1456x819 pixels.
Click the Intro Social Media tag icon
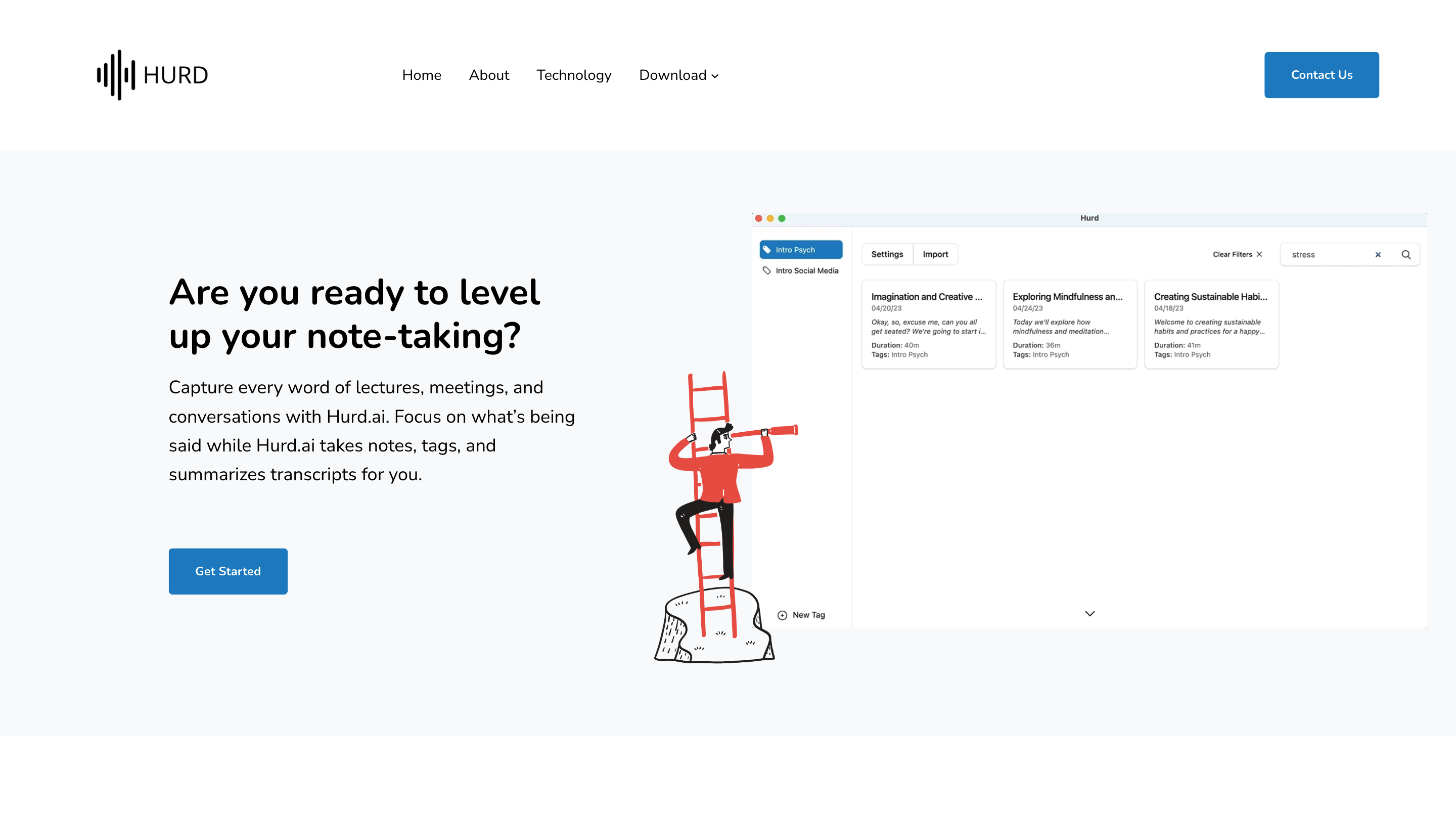(767, 271)
